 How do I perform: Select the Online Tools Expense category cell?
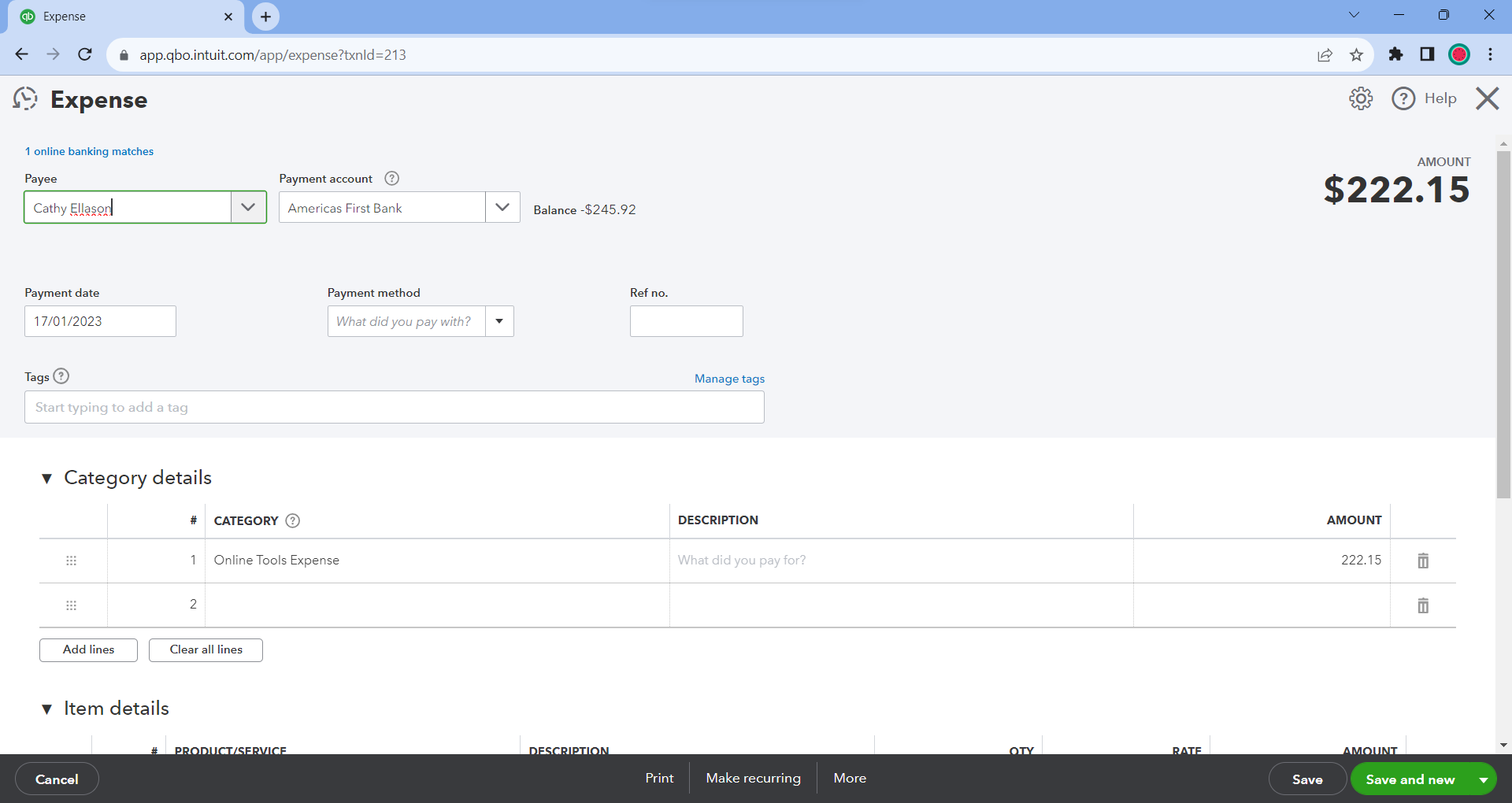(x=437, y=561)
